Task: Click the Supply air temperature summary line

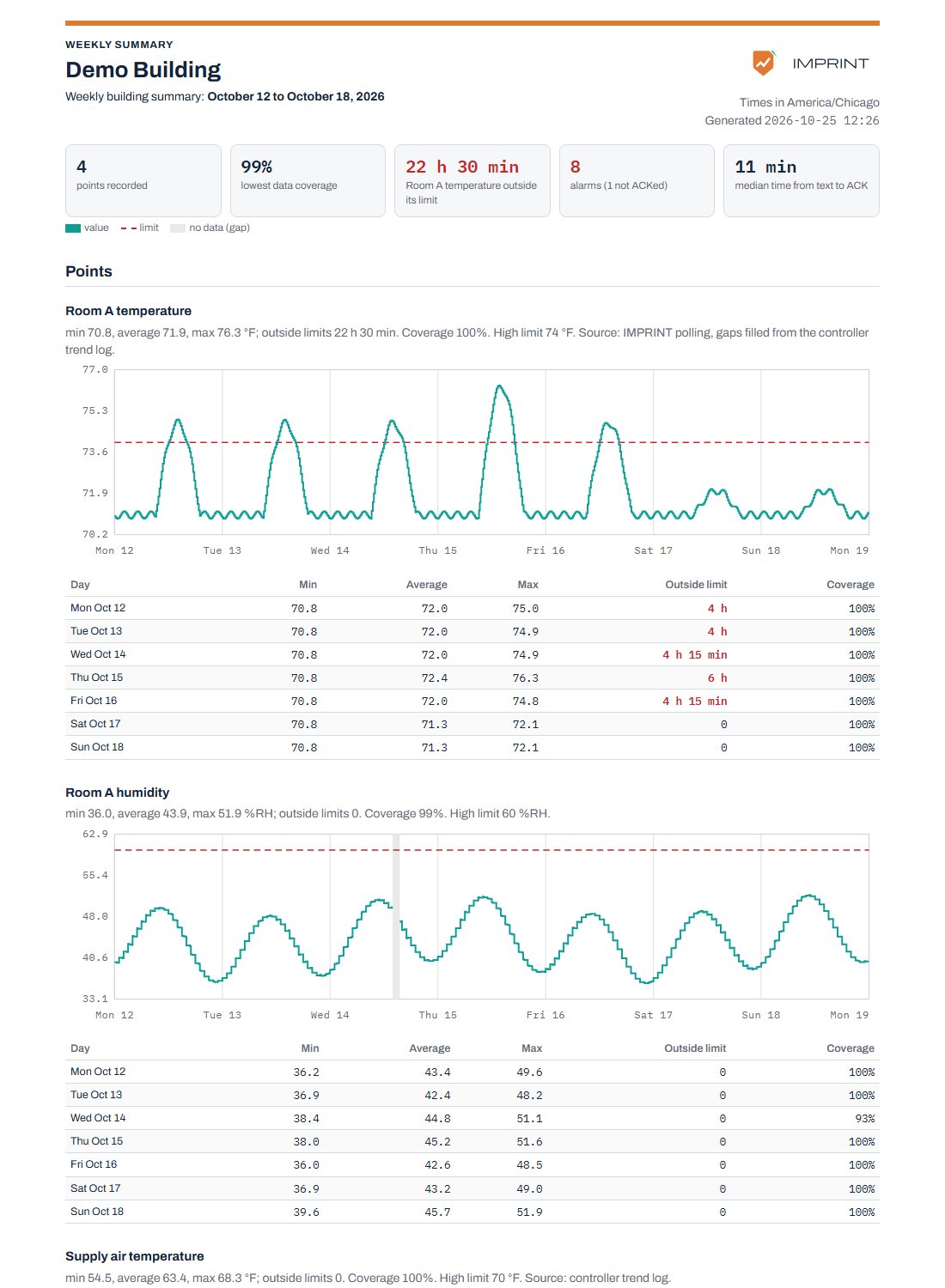Action: pos(368,1278)
